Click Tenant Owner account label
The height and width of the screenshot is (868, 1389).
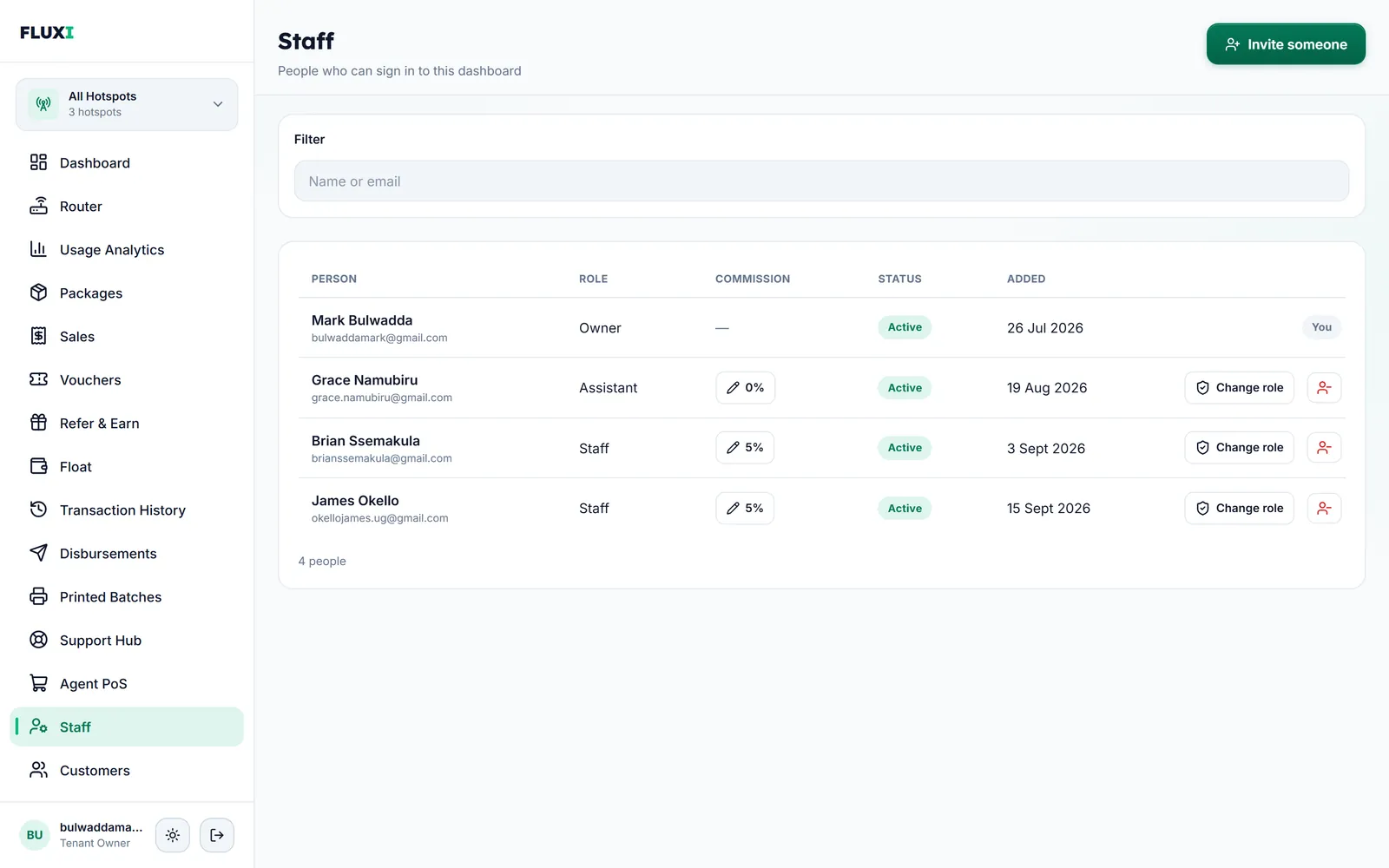(95, 843)
